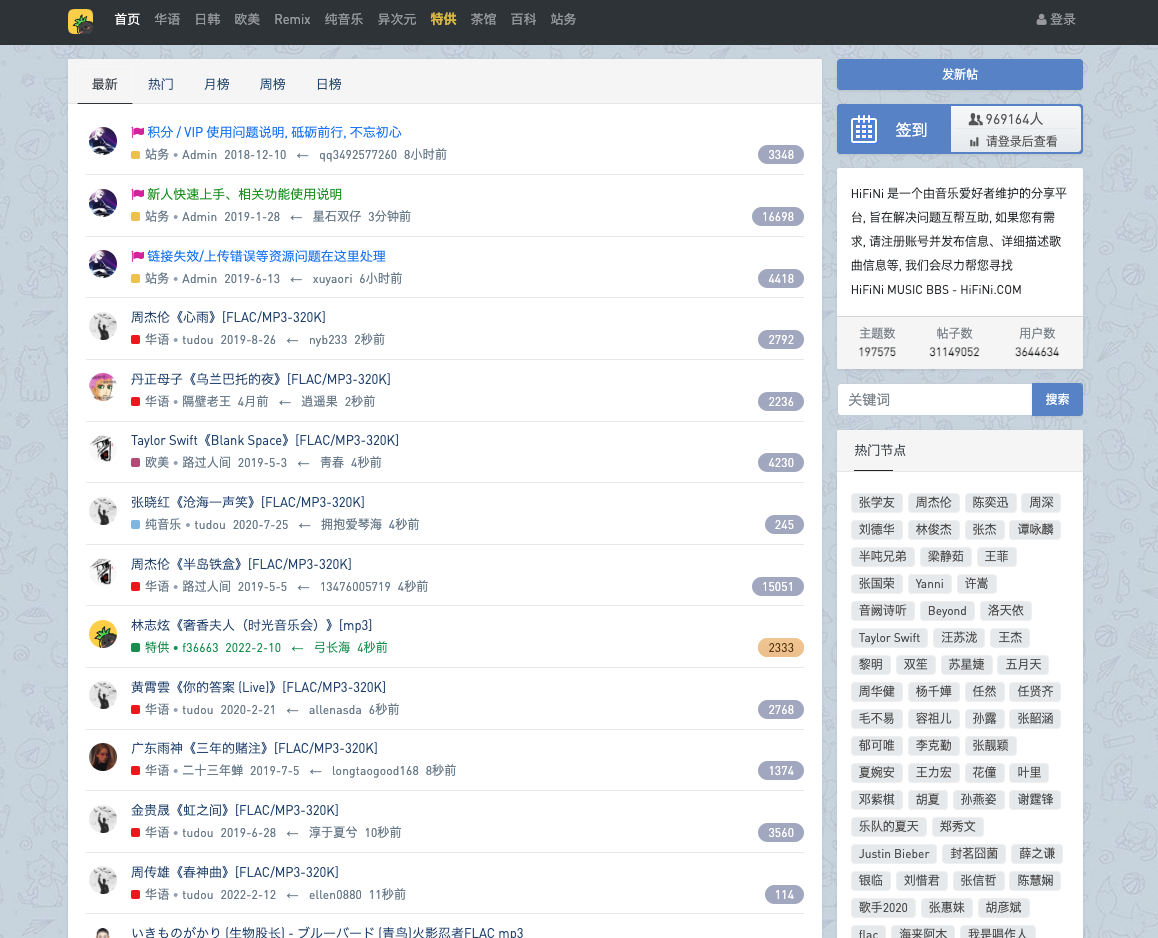This screenshot has height=938, width=1158.
Task: Click hot node tag Yanni
Action: 930,584
